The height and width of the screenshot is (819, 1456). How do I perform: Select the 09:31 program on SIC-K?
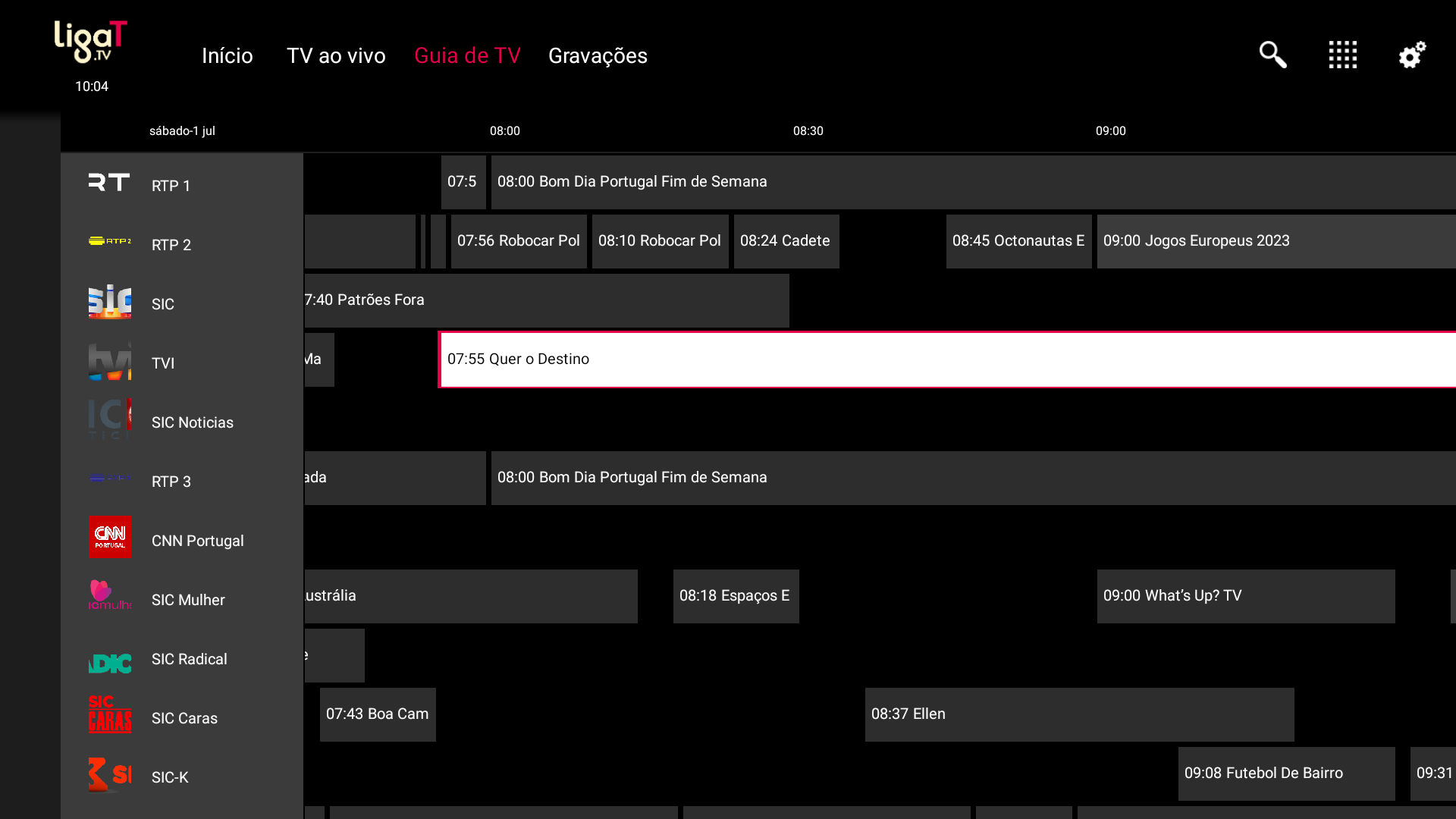(1433, 773)
